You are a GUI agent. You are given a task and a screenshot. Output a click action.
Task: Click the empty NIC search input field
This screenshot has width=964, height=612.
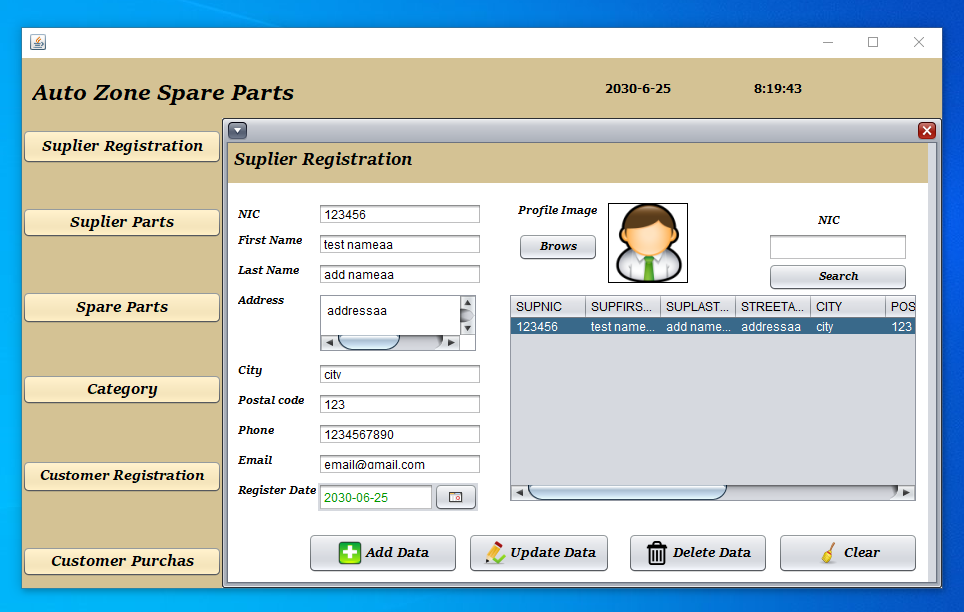tap(837, 246)
